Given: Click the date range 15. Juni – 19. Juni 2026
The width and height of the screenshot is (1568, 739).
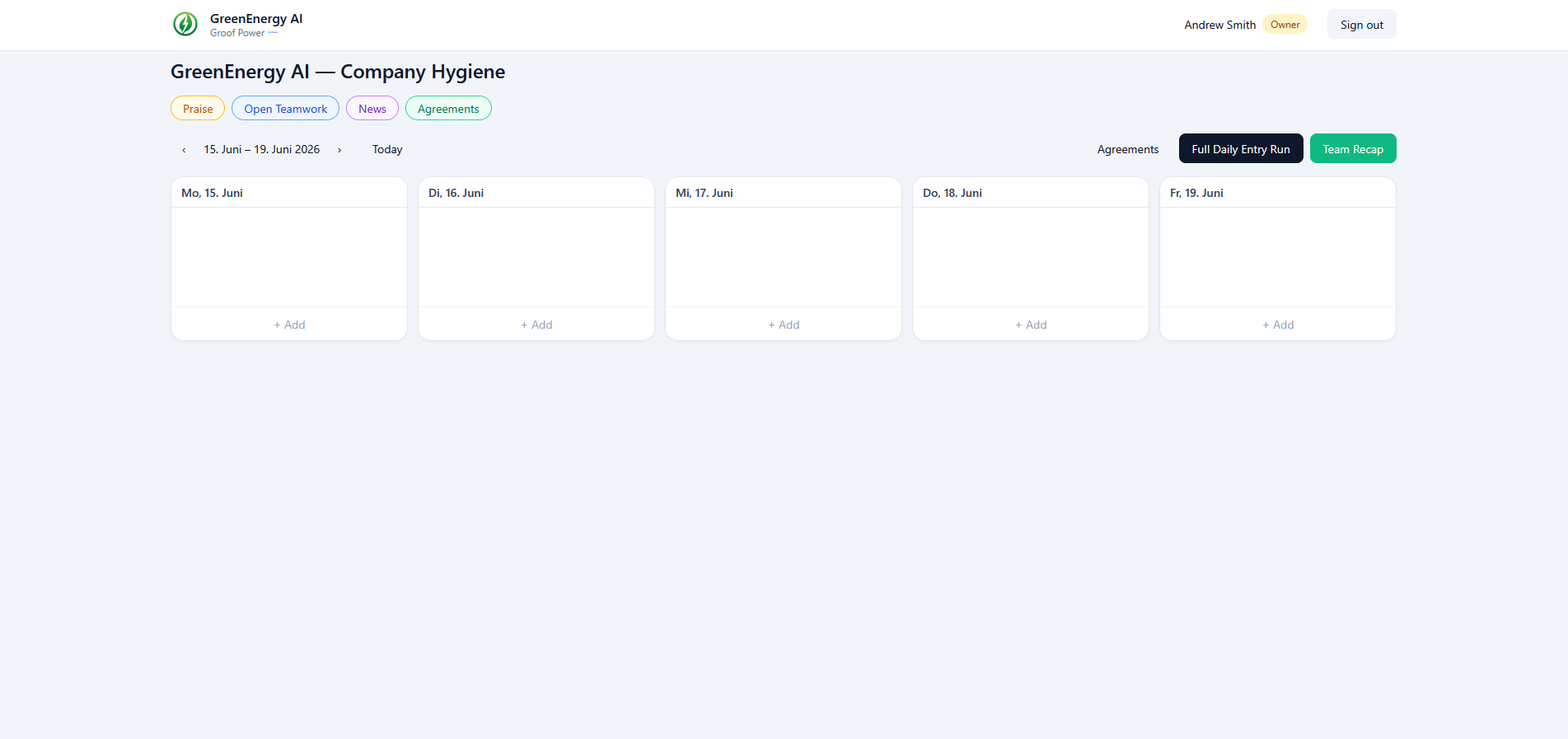Looking at the screenshot, I should point(262,149).
